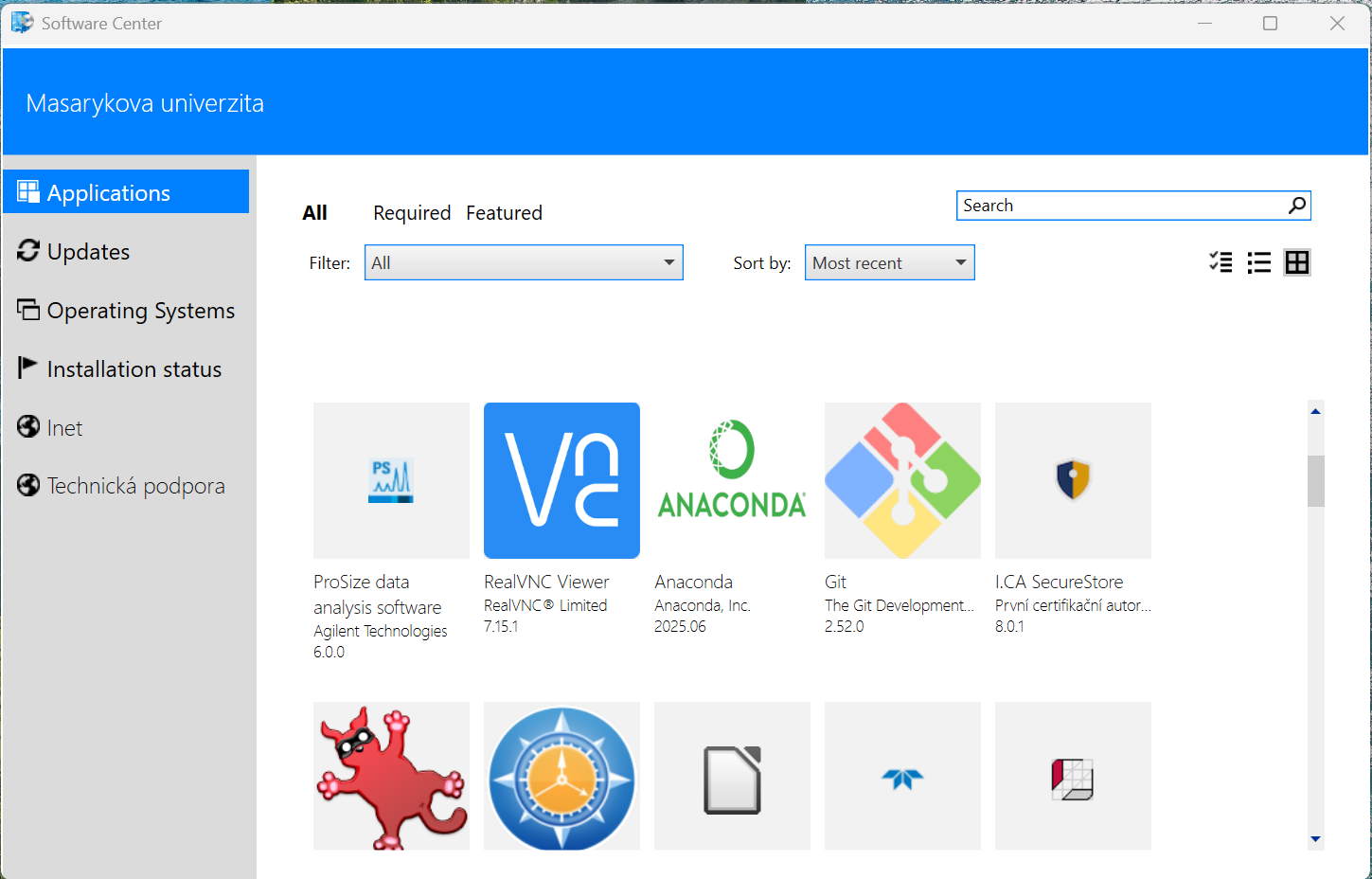Show the All applications tab
Screen dimensions: 1372x879
click(x=314, y=213)
